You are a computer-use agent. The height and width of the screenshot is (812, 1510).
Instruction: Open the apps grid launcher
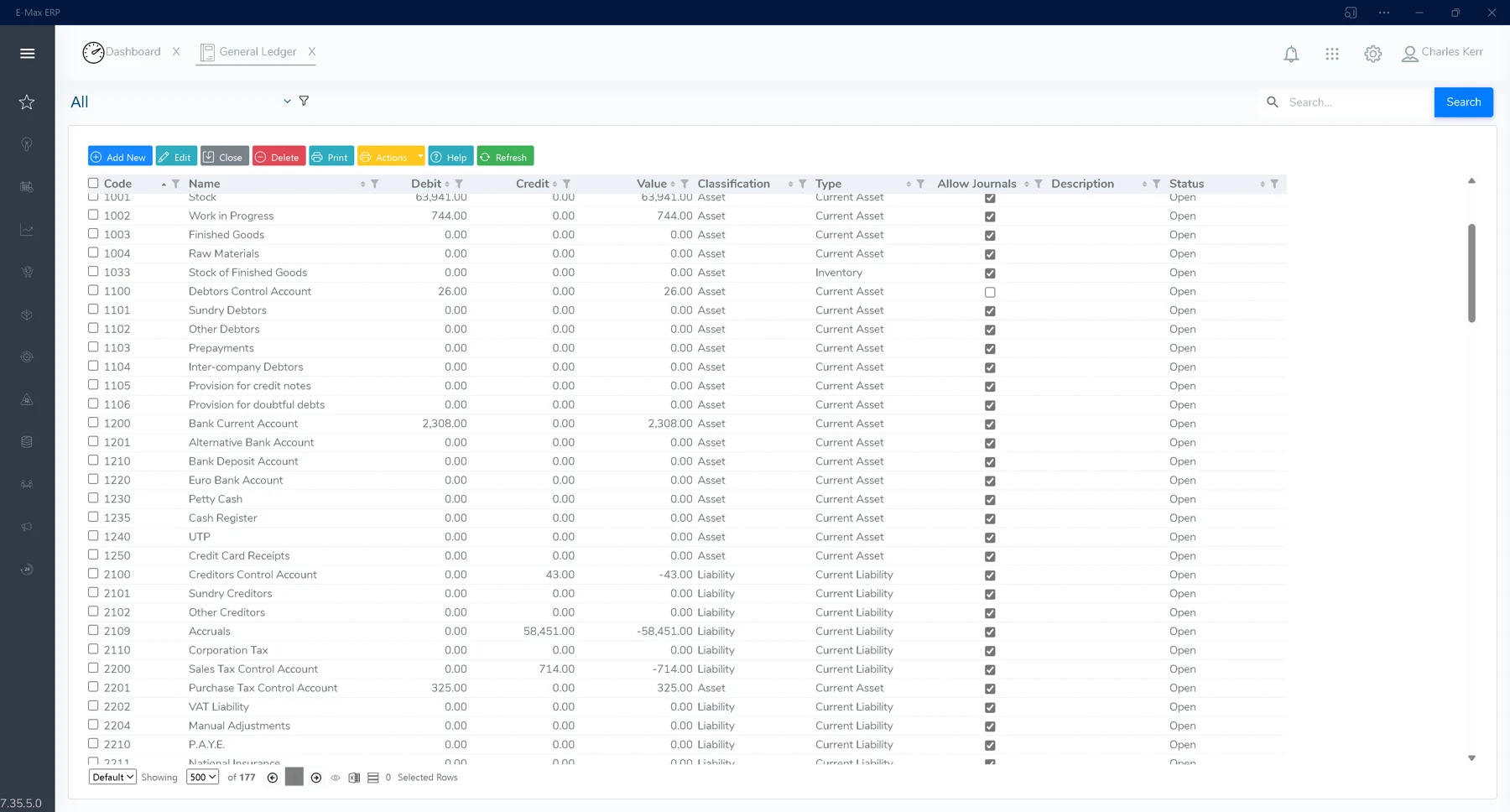1332,54
